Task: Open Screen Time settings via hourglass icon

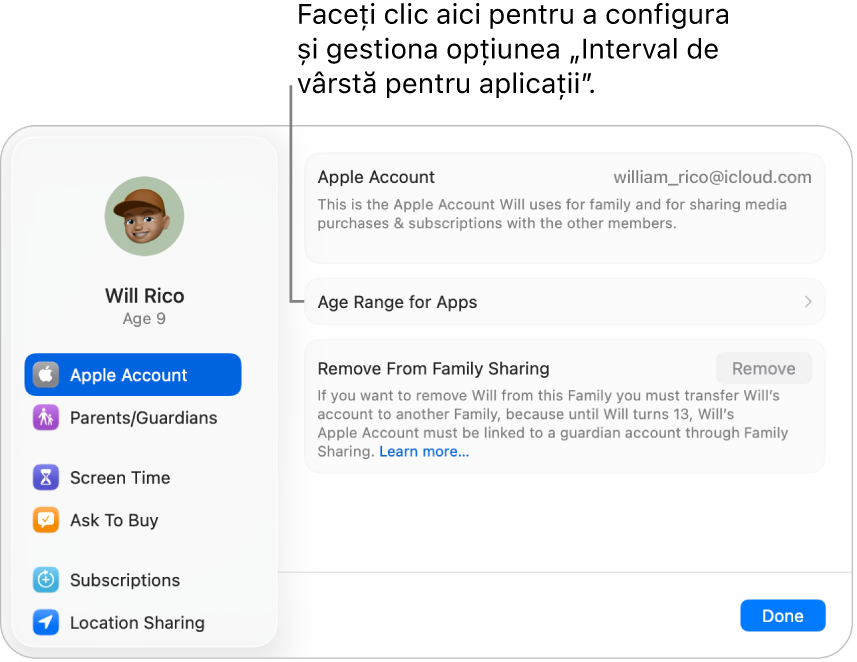Action: (x=46, y=477)
